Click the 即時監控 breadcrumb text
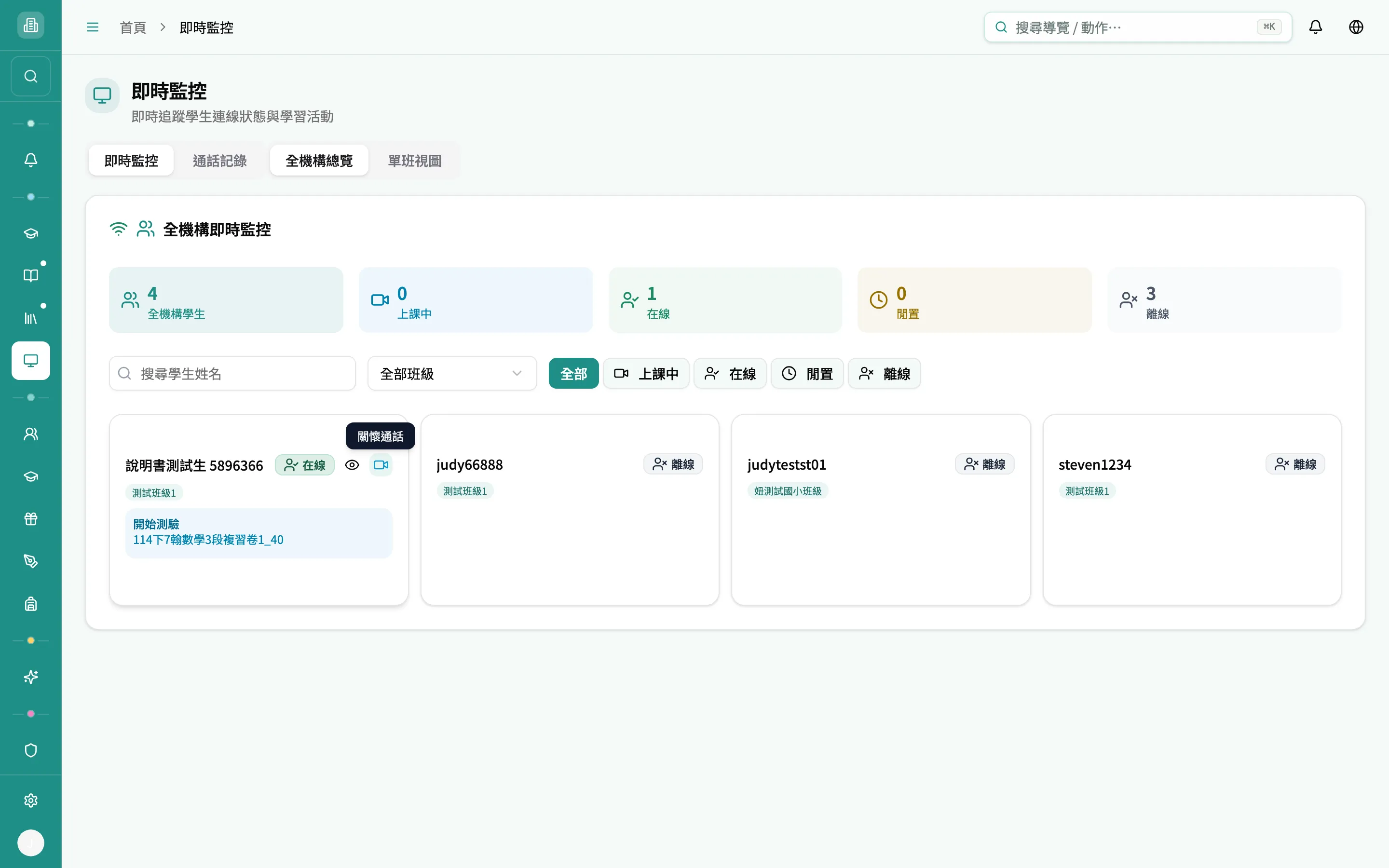This screenshot has height=868, width=1389. pos(206,27)
